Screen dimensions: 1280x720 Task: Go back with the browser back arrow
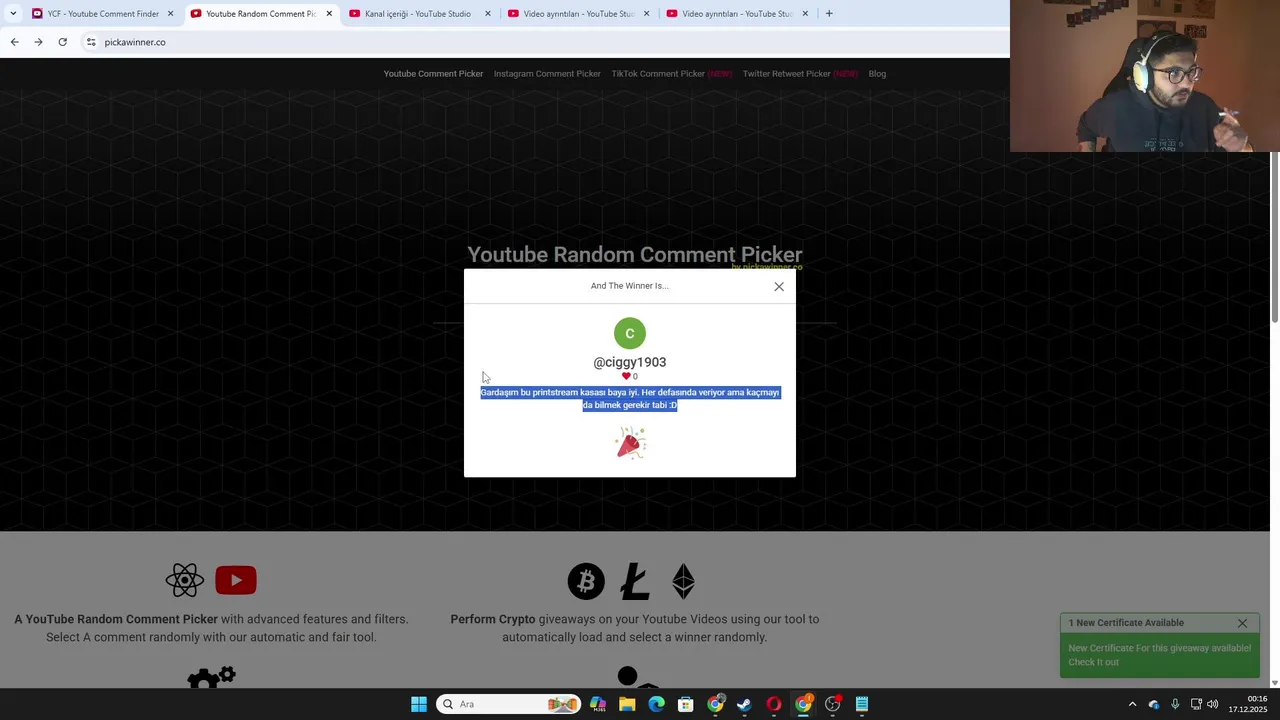coord(14,42)
